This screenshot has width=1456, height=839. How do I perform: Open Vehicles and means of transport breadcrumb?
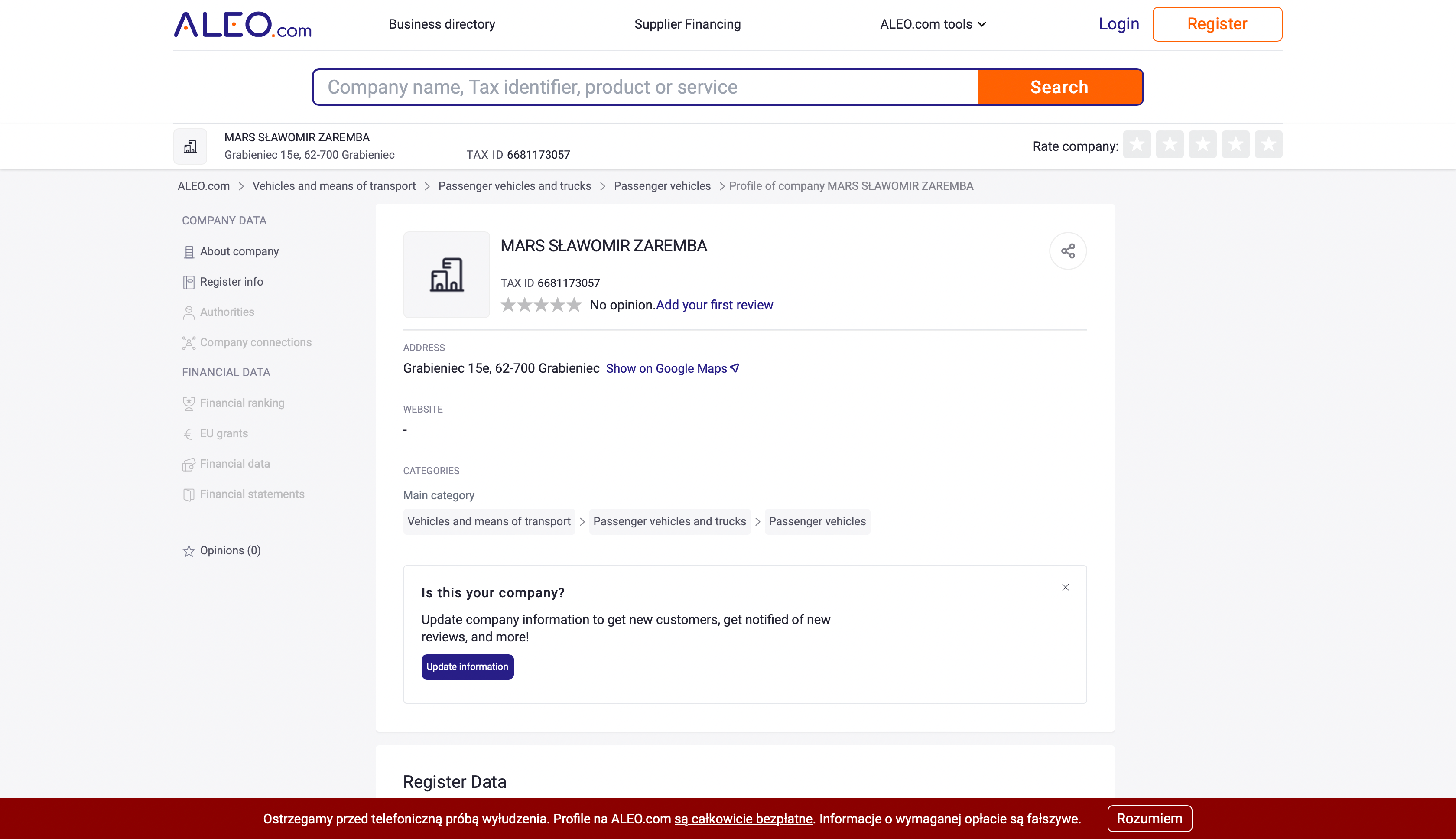(334, 186)
